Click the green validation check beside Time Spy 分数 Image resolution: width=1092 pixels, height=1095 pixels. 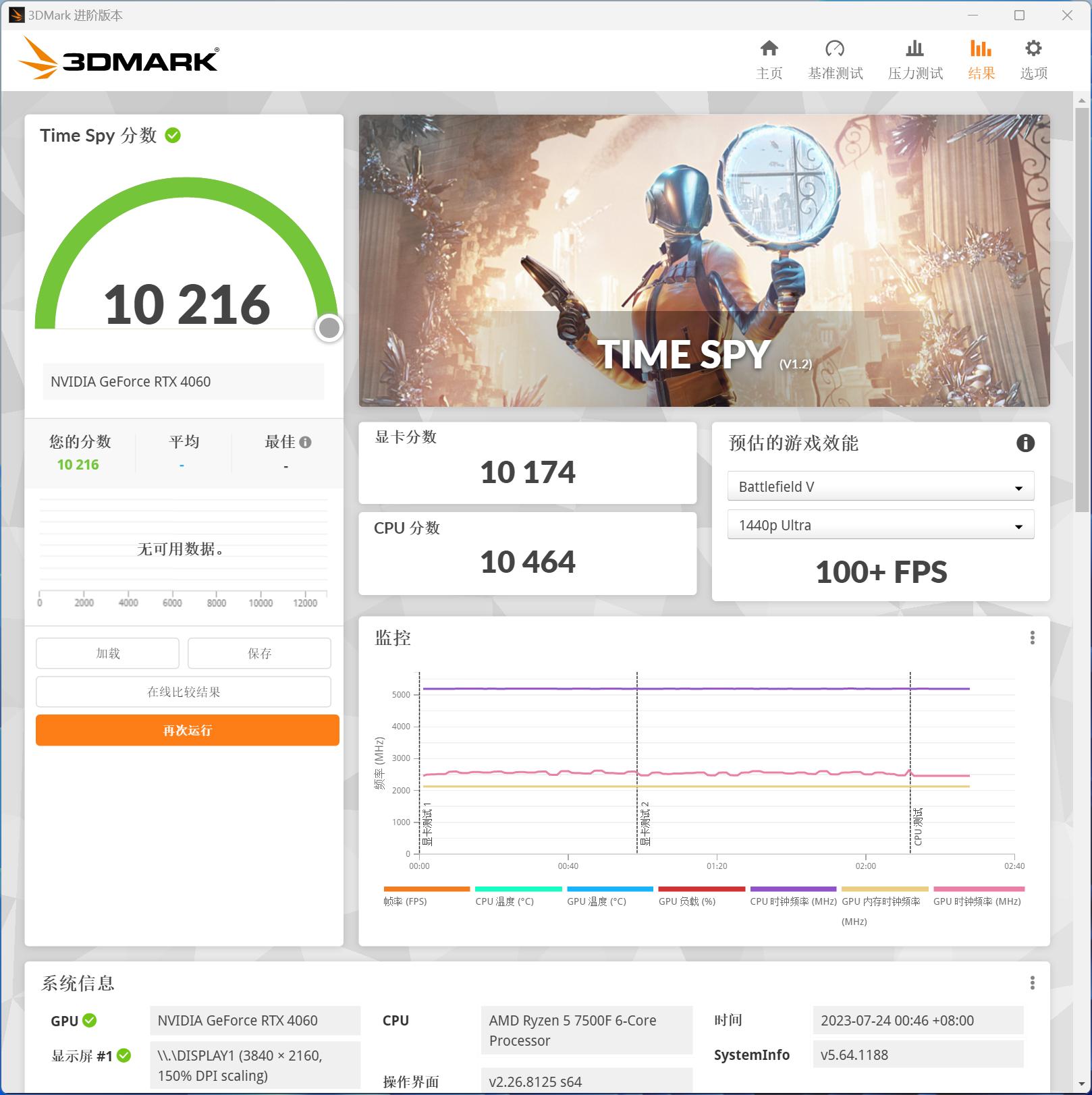[173, 136]
